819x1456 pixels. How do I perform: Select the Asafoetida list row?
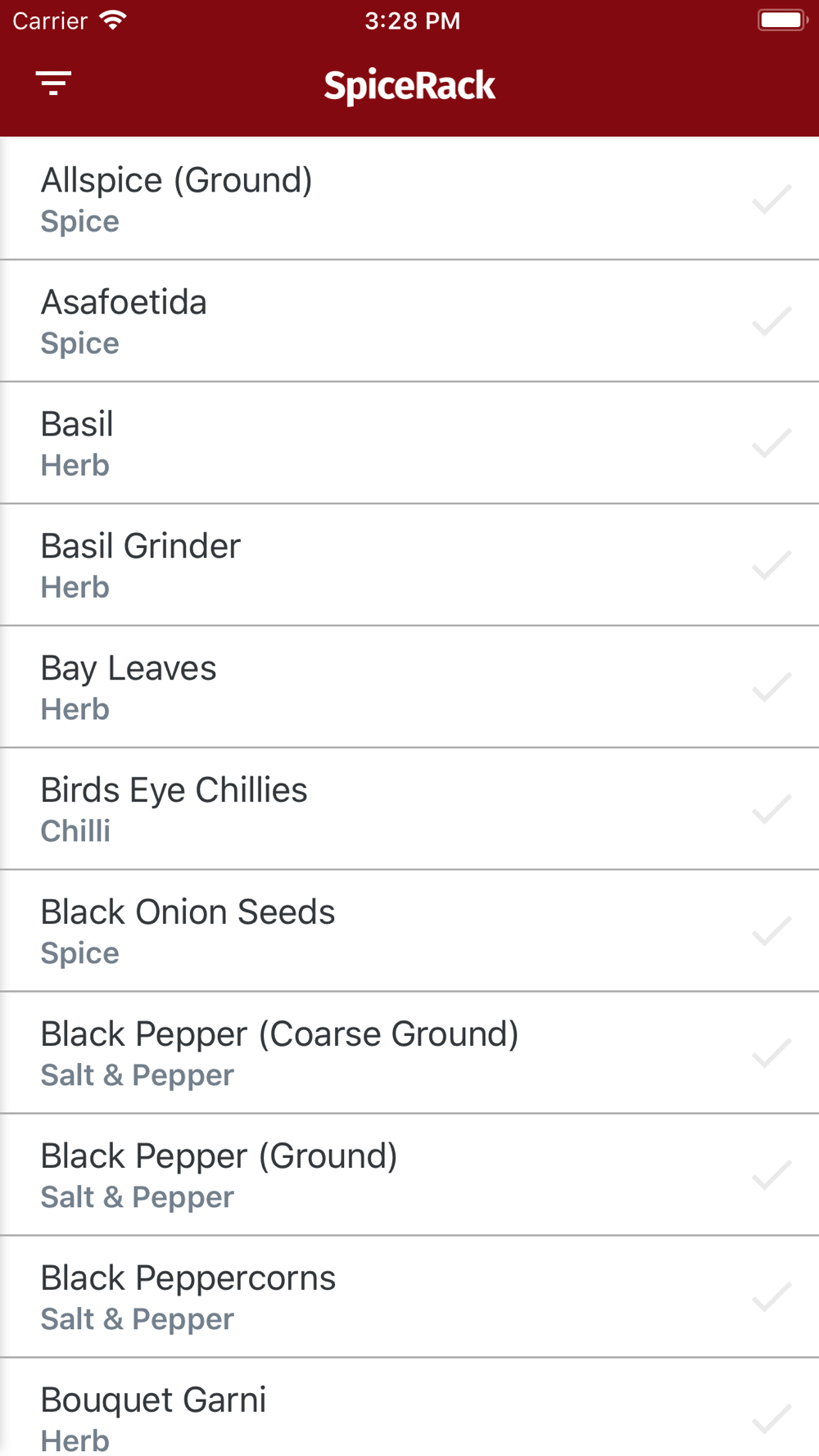409,321
